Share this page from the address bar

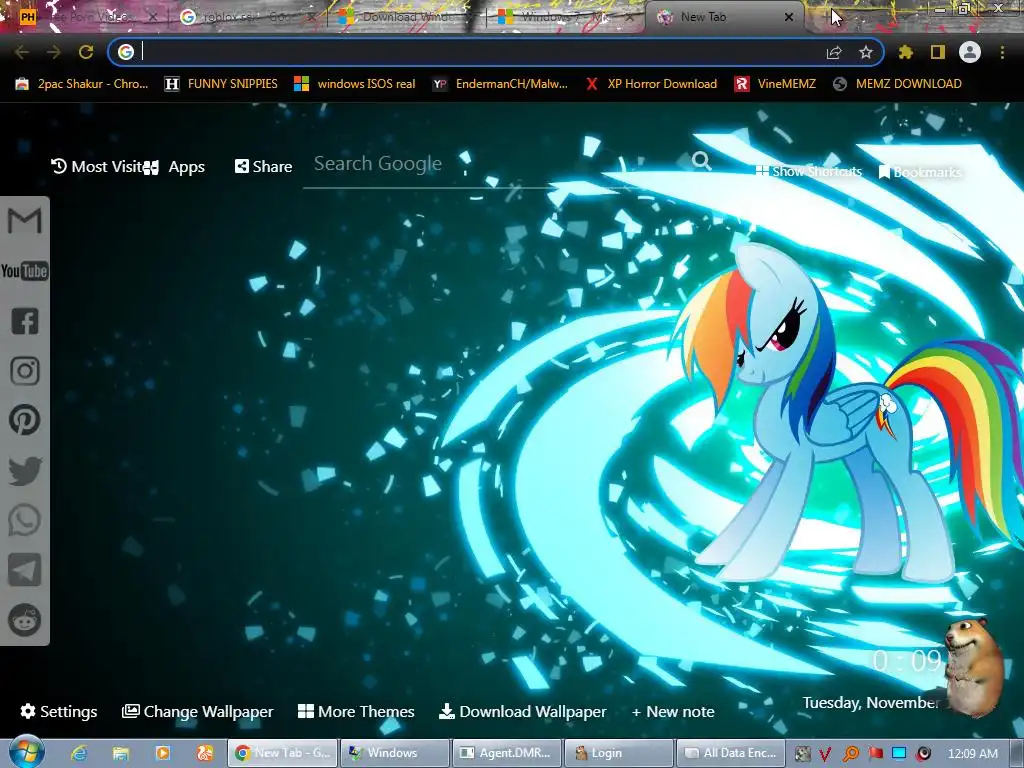tap(834, 52)
